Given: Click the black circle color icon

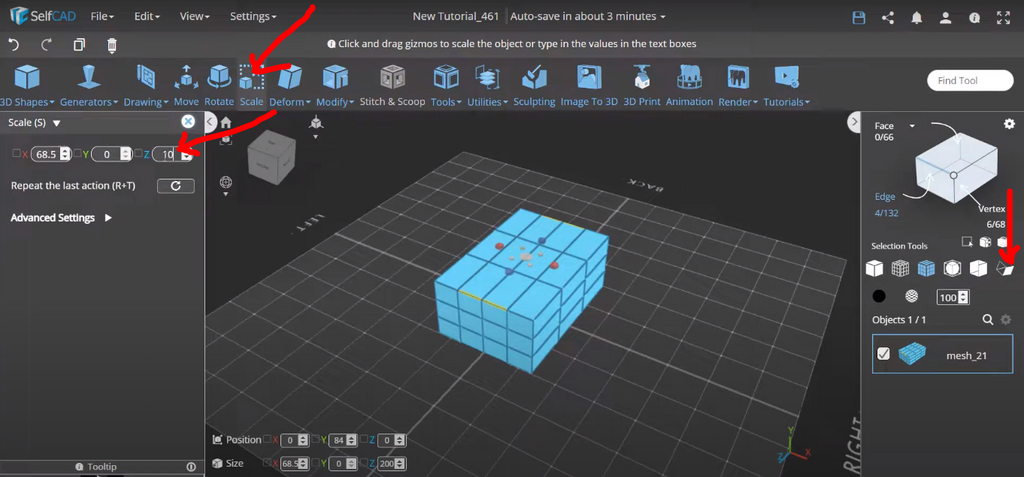Looking at the screenshot, I should (x=879, y=296).
